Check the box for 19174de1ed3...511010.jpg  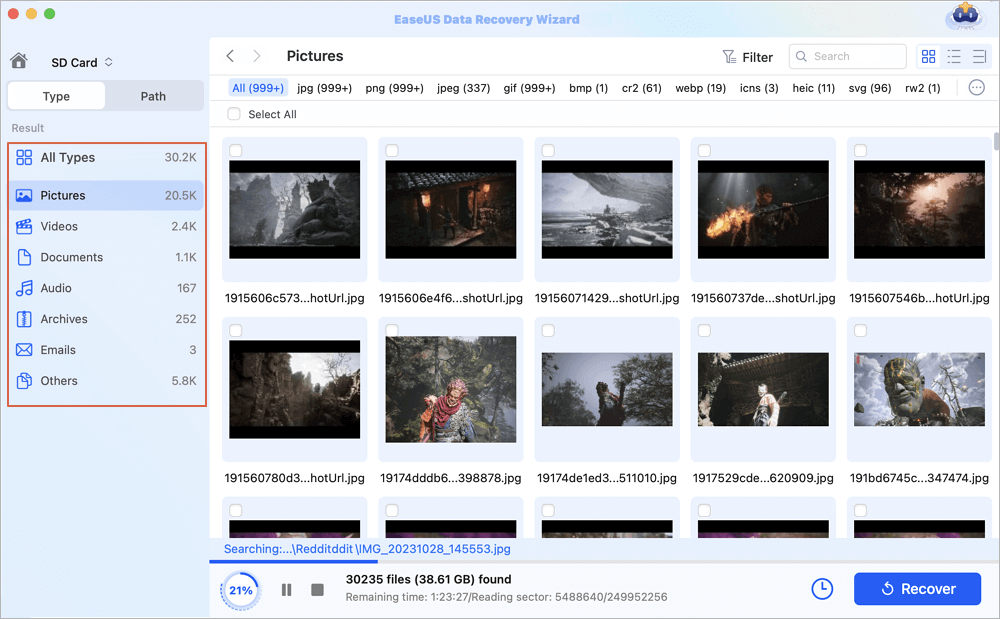tap(548, 330)
